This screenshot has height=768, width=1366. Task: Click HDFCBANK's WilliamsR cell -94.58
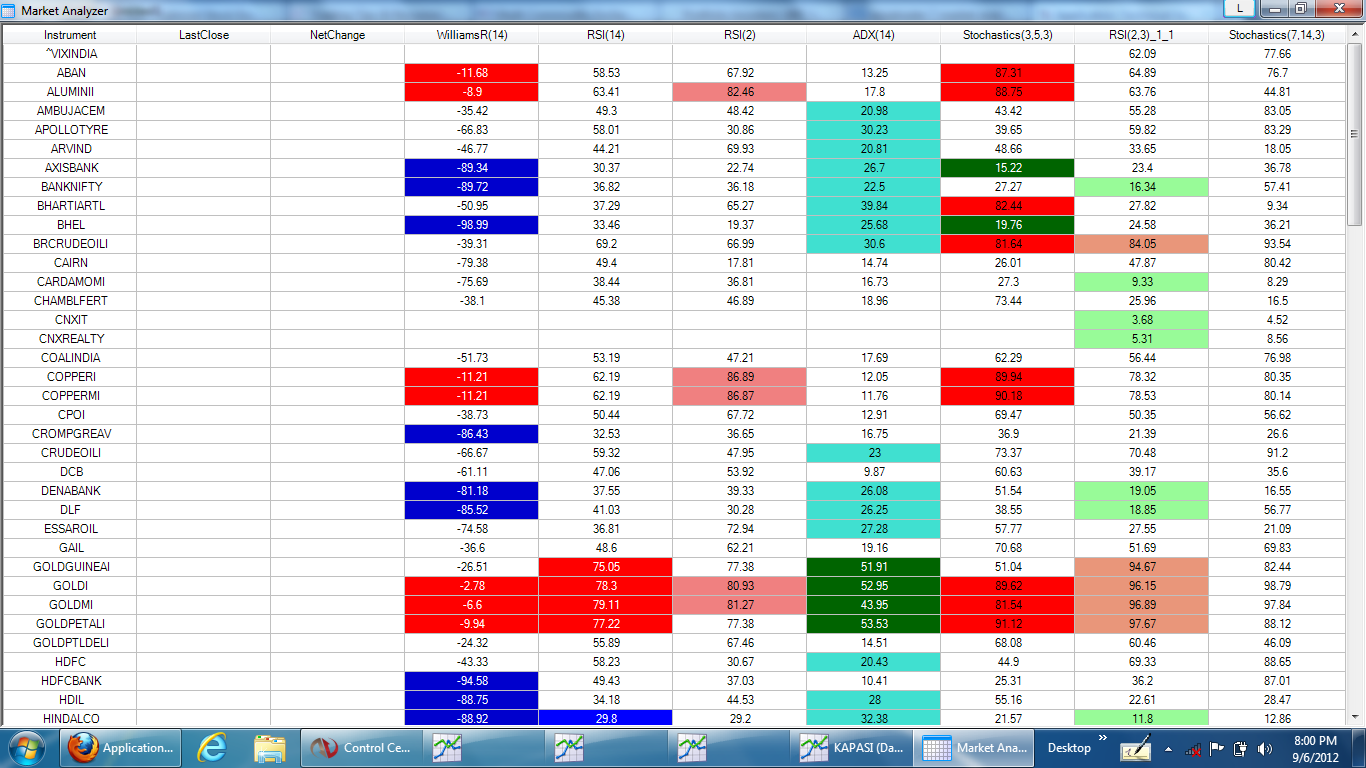tap(472, 681)
